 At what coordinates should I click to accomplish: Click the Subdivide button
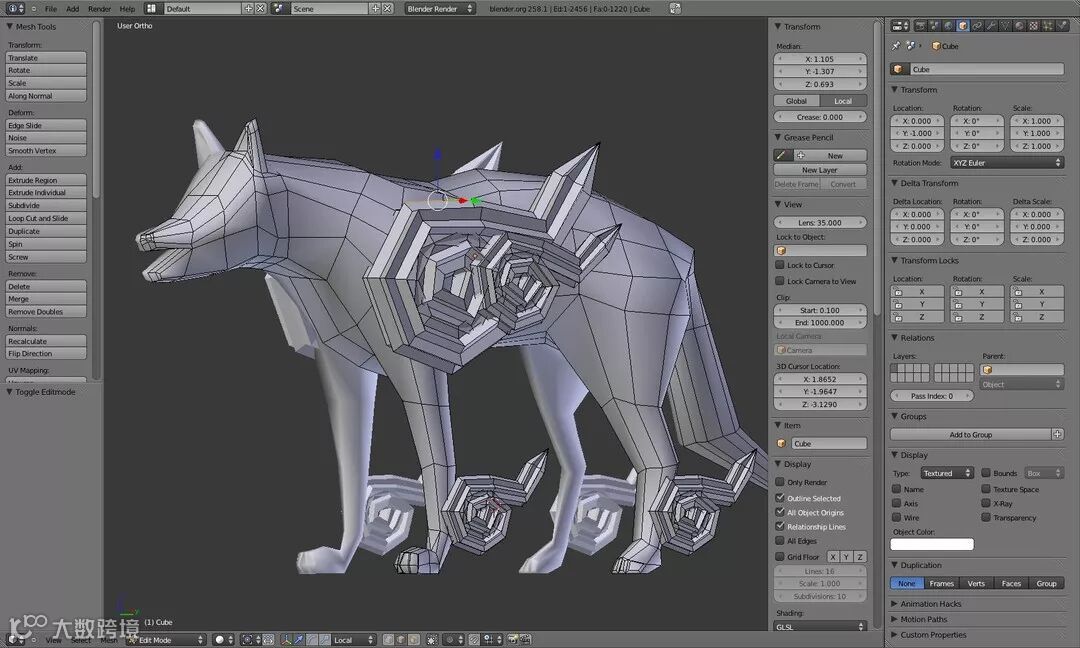(45, 205)
